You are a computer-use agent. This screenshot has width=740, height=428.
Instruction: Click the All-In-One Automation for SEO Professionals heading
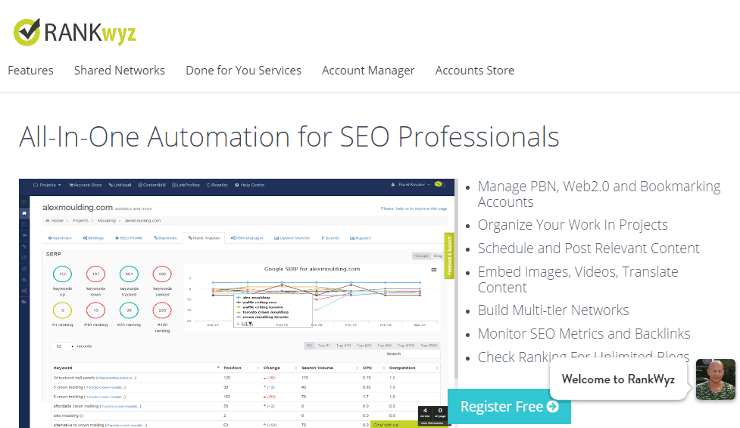289,137
